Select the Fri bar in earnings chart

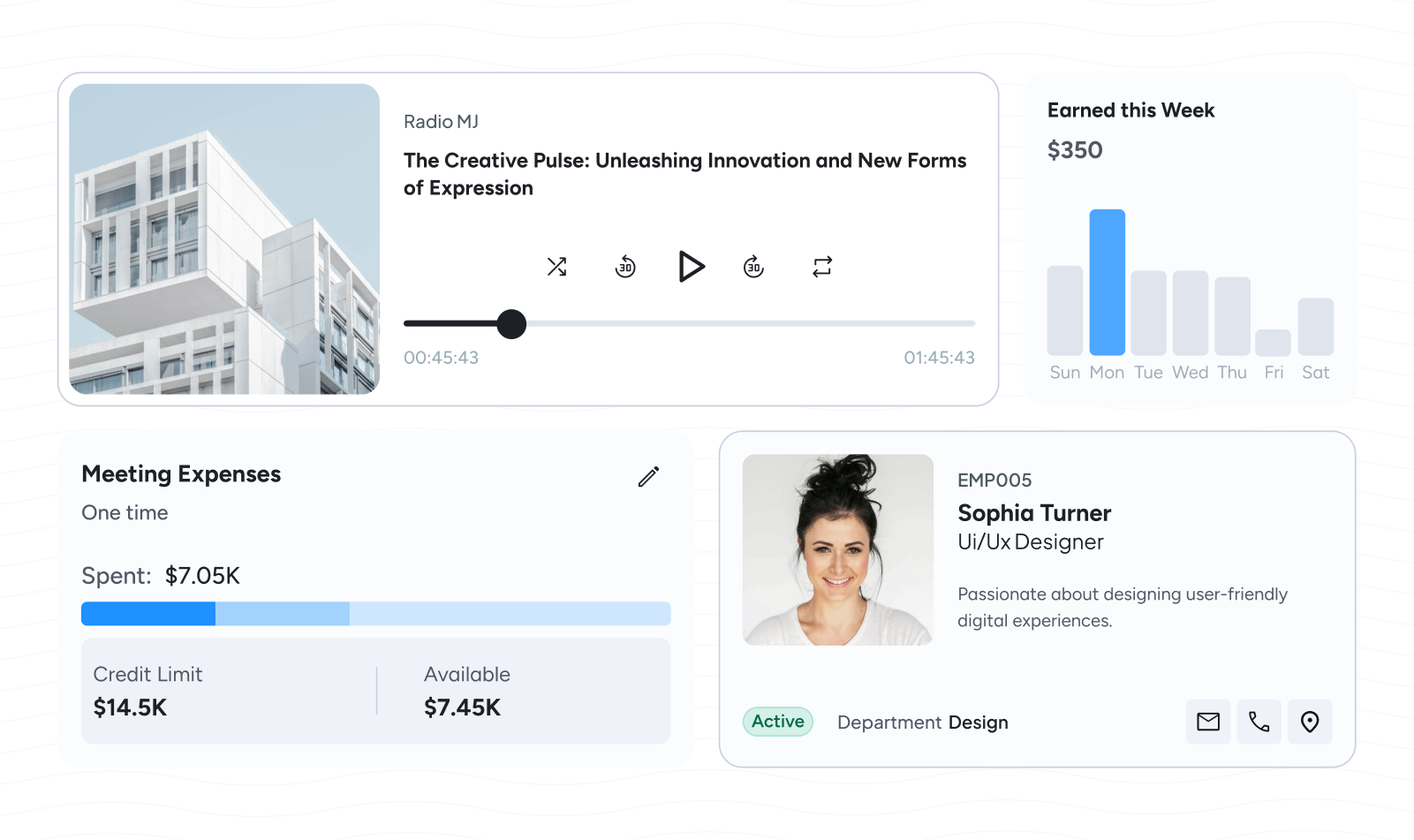(1273, 343)
